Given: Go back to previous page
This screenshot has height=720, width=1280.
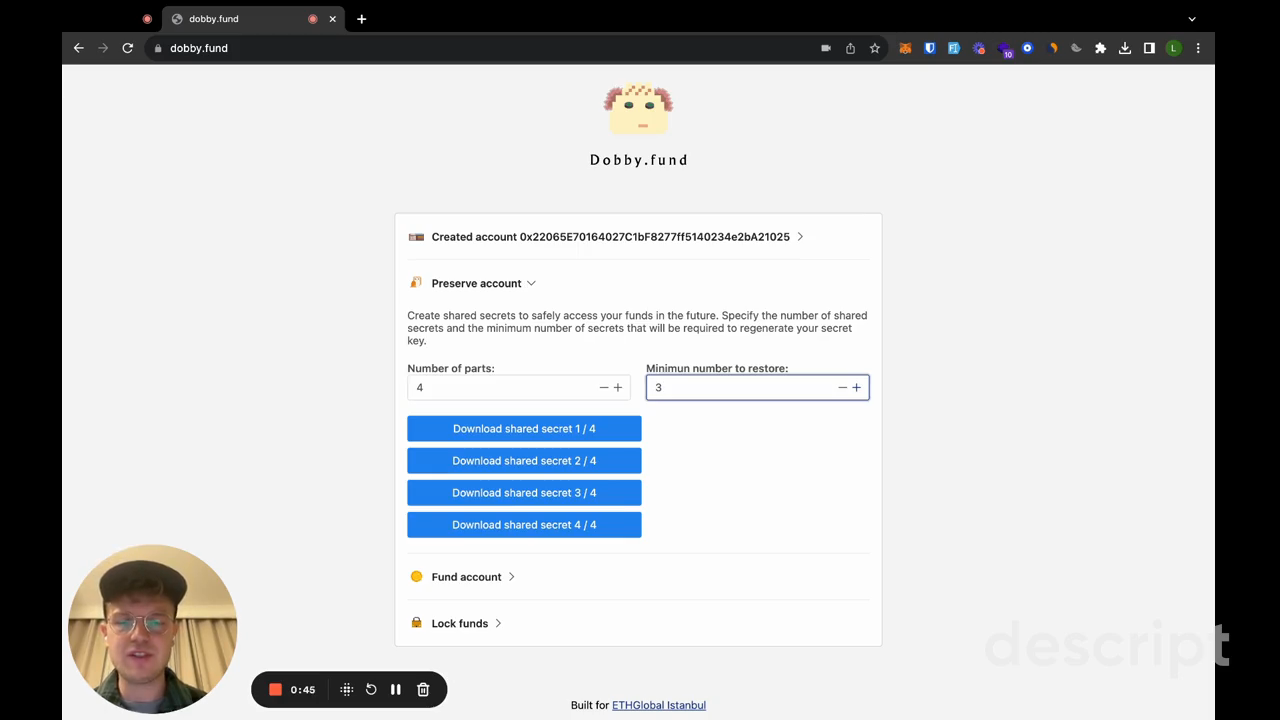Looking at the screenshot, I should [79, 48].
